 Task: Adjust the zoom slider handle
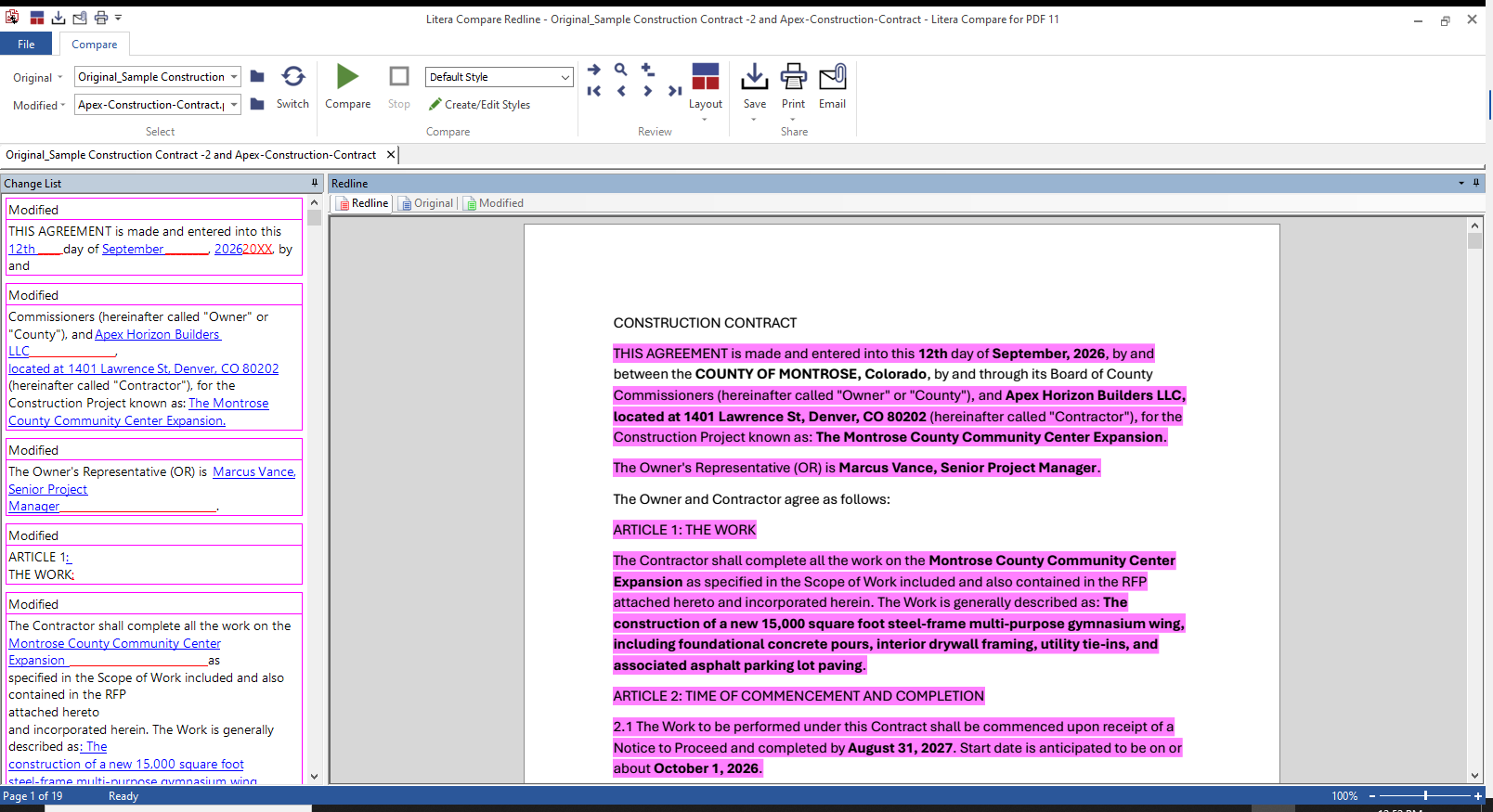click(1425, 795)
